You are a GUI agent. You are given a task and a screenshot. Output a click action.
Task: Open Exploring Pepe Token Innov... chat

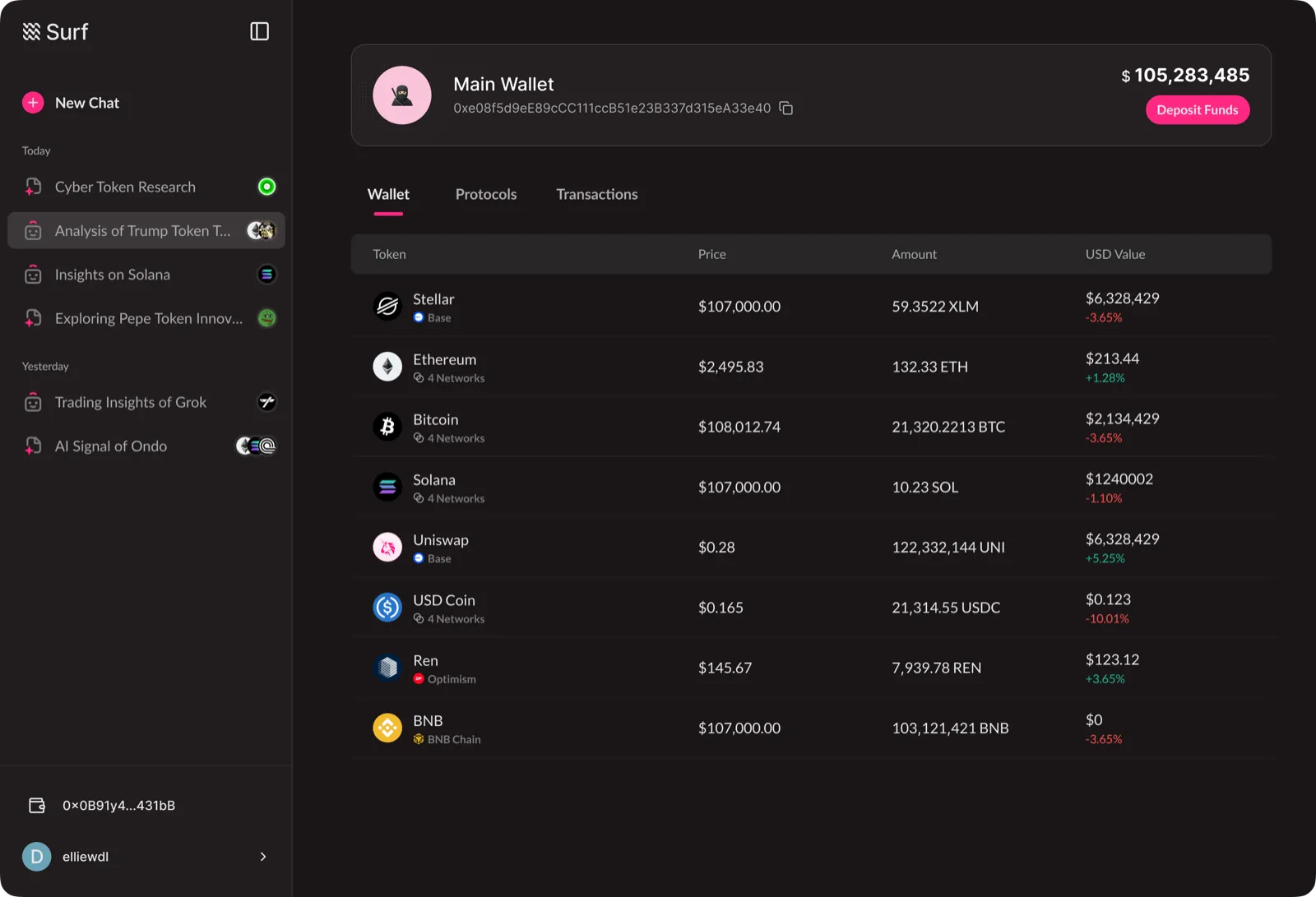point(146,318)
